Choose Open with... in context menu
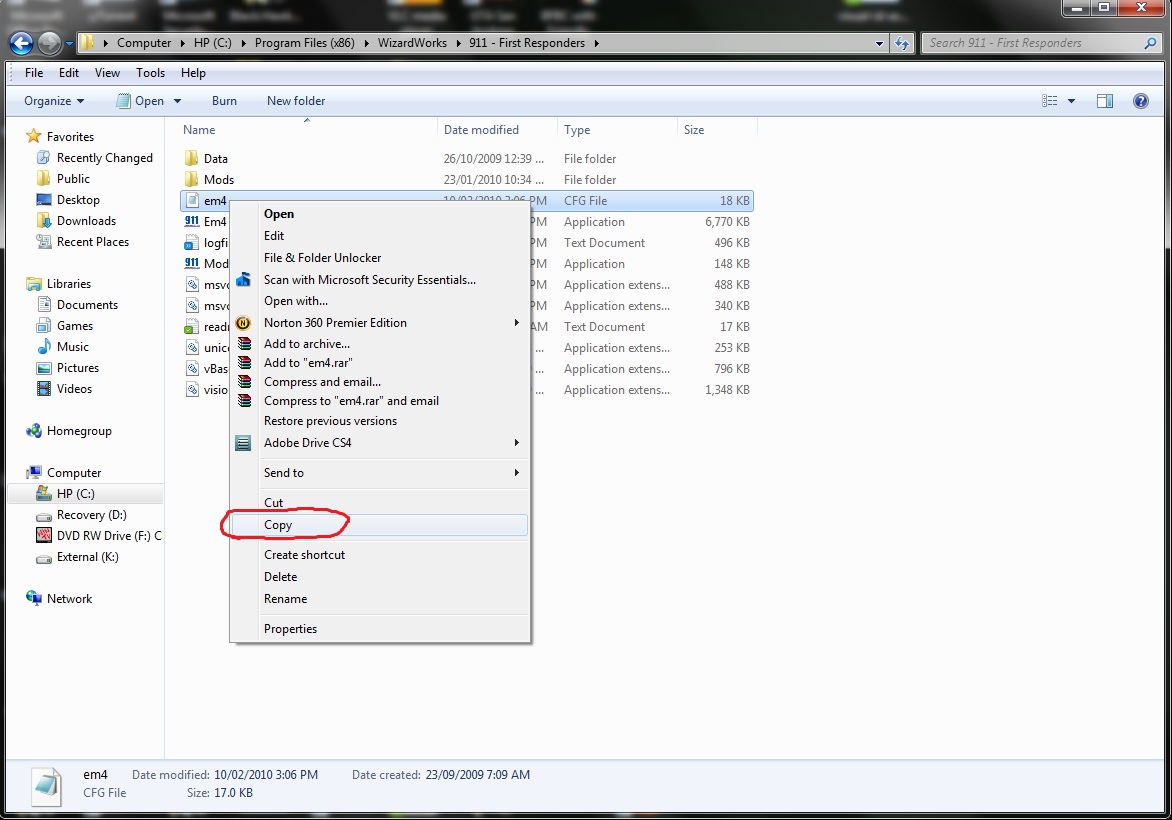The height and width of the screenshot is (820, 1172). pyautogui.click(x=380, y=301)
